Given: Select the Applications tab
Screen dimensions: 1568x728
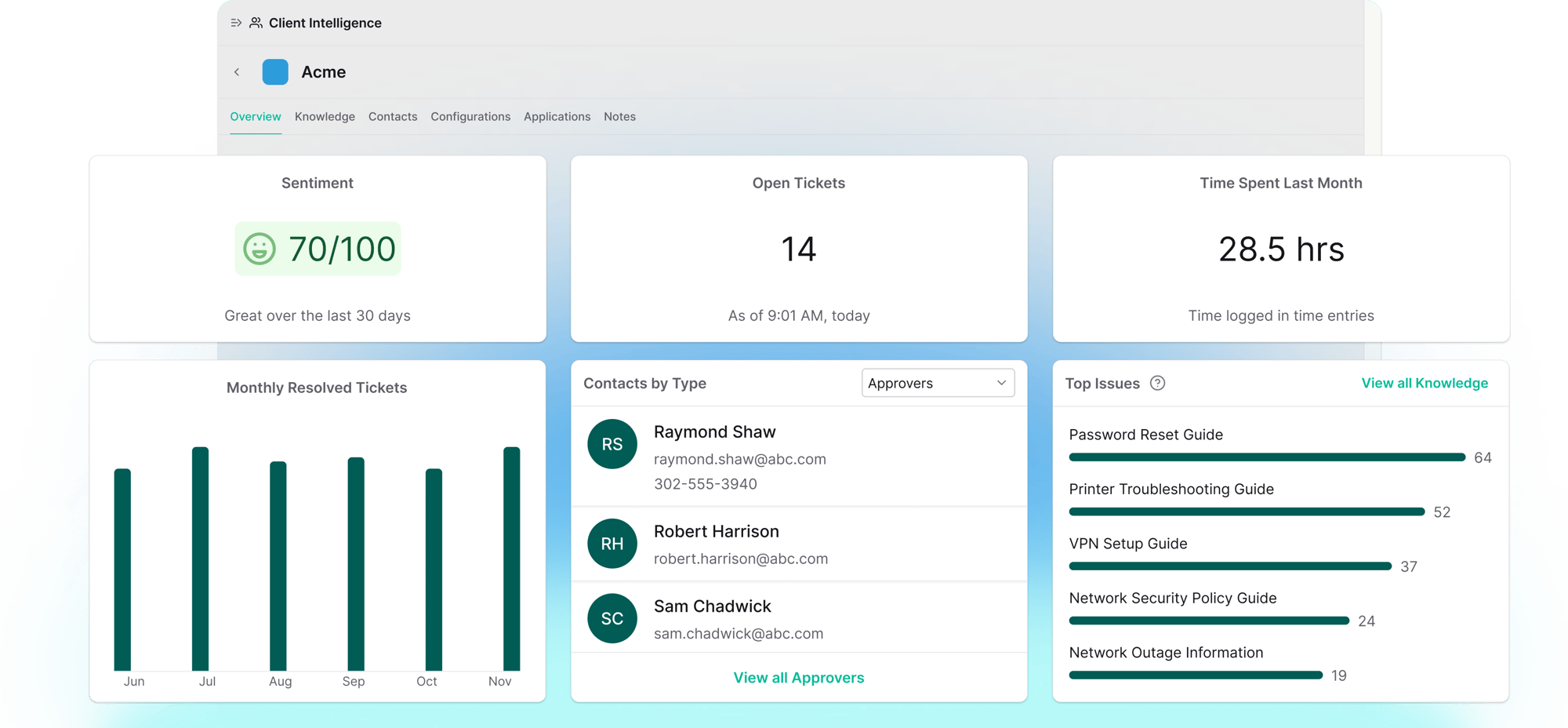Looking at the screenshot, I should (x=557, y=116).
